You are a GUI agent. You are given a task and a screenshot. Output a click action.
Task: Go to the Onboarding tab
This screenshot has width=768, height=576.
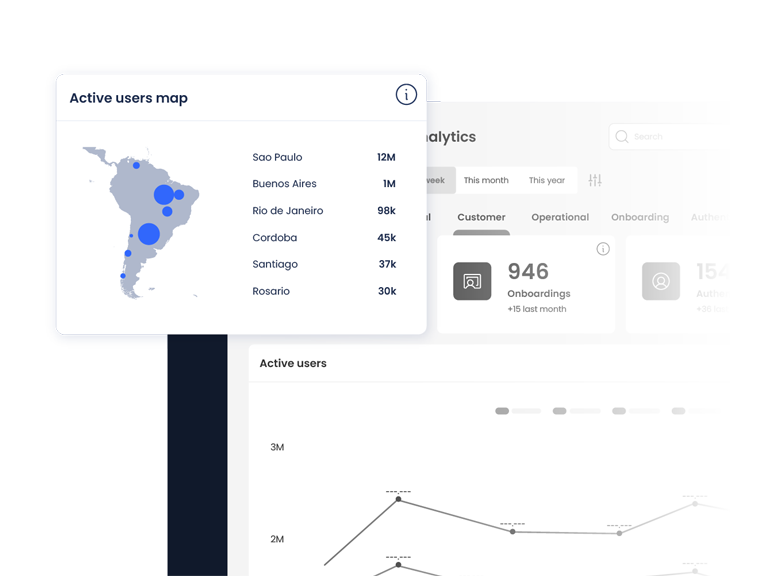640,217
